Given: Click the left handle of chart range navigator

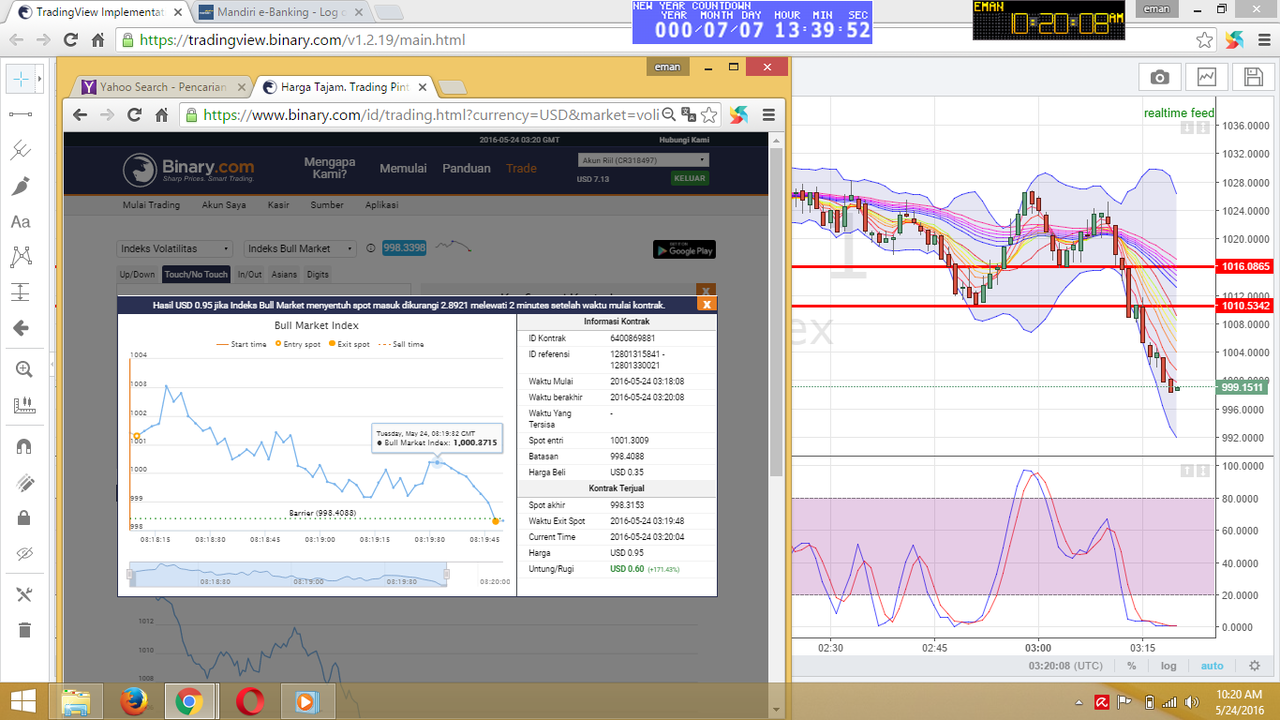Looking at the screenshot, I should pyautogui.click(x=131, y=574).
